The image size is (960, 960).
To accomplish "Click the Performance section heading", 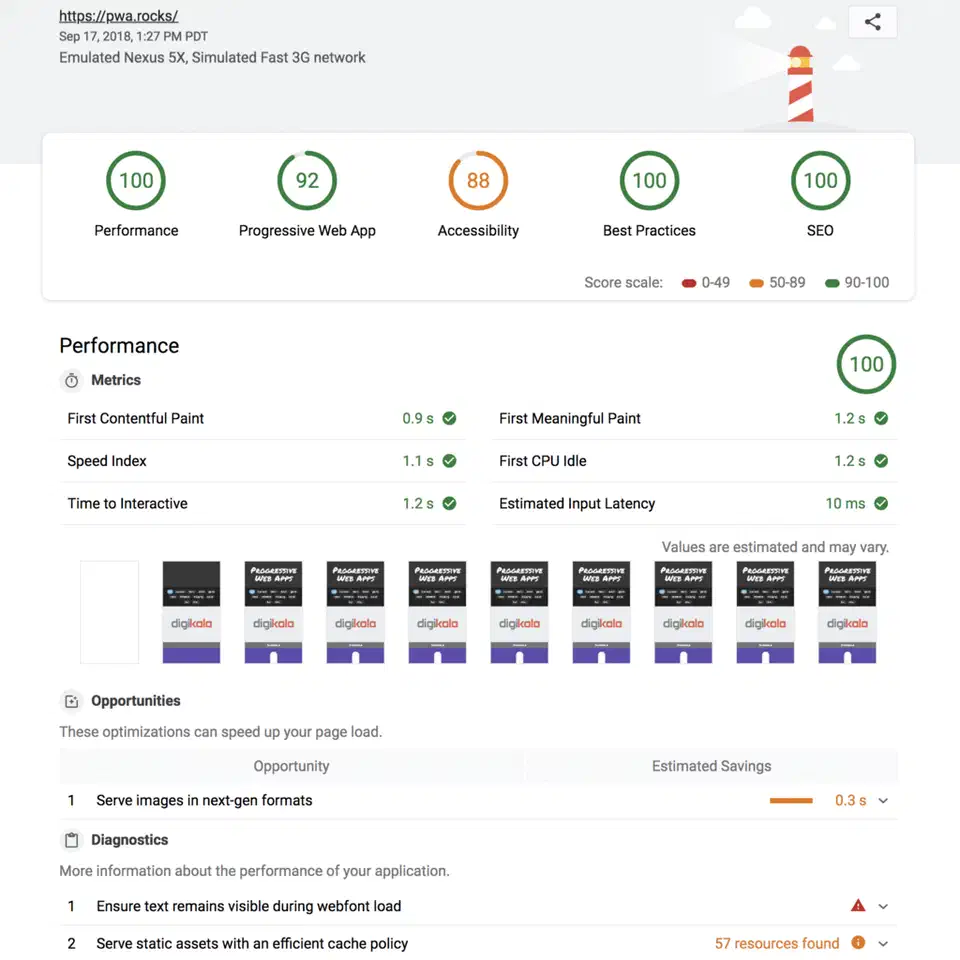I will [x=119, y=345].
